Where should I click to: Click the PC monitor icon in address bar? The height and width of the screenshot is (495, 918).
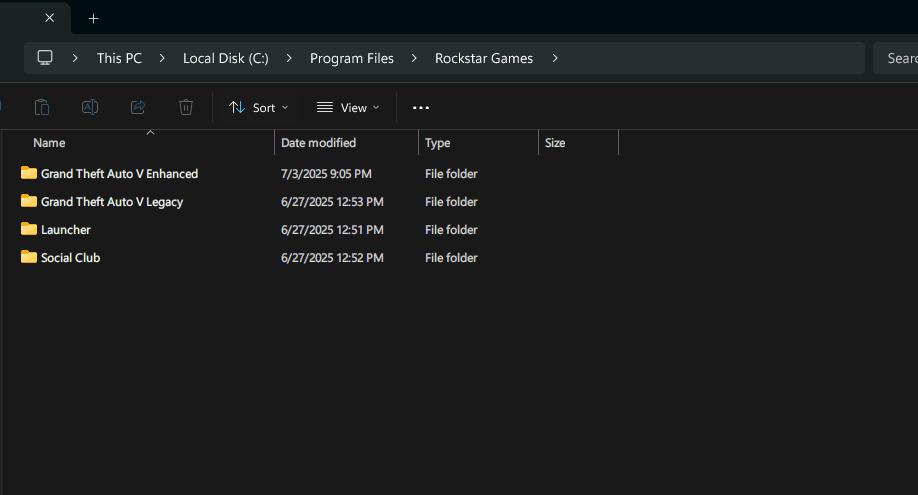click(45, 58)
